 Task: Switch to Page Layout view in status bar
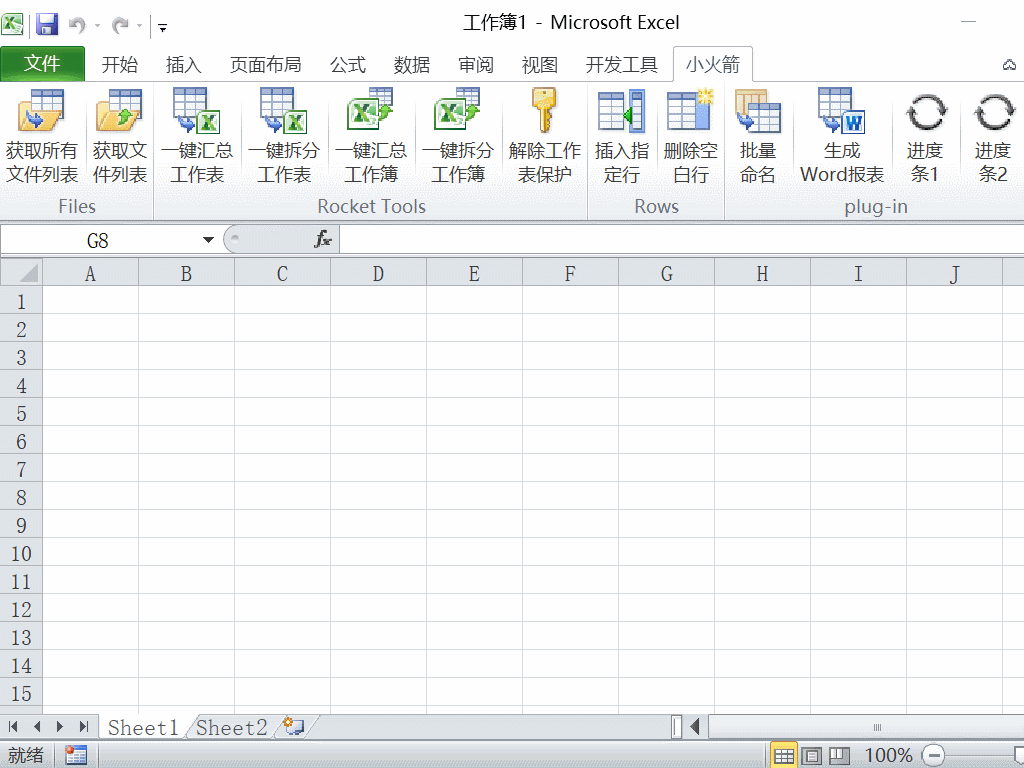(x=812, y=756)
